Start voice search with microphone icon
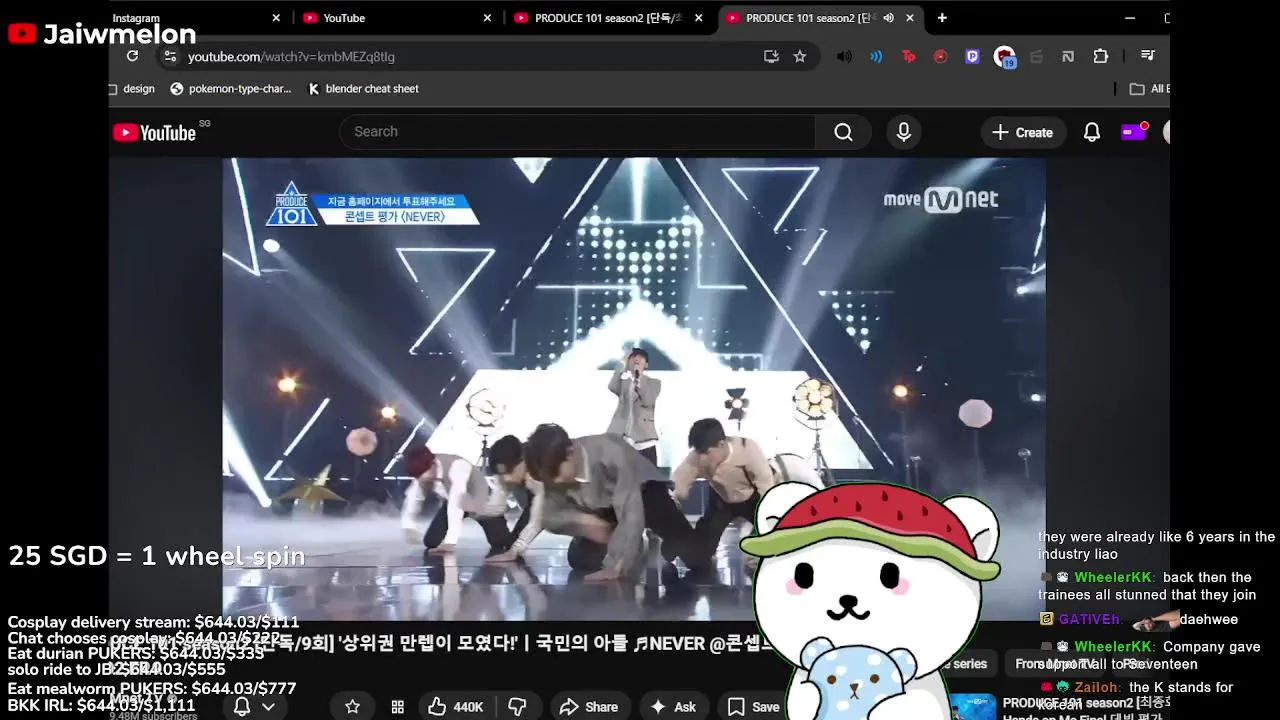 tap(904, 132)
